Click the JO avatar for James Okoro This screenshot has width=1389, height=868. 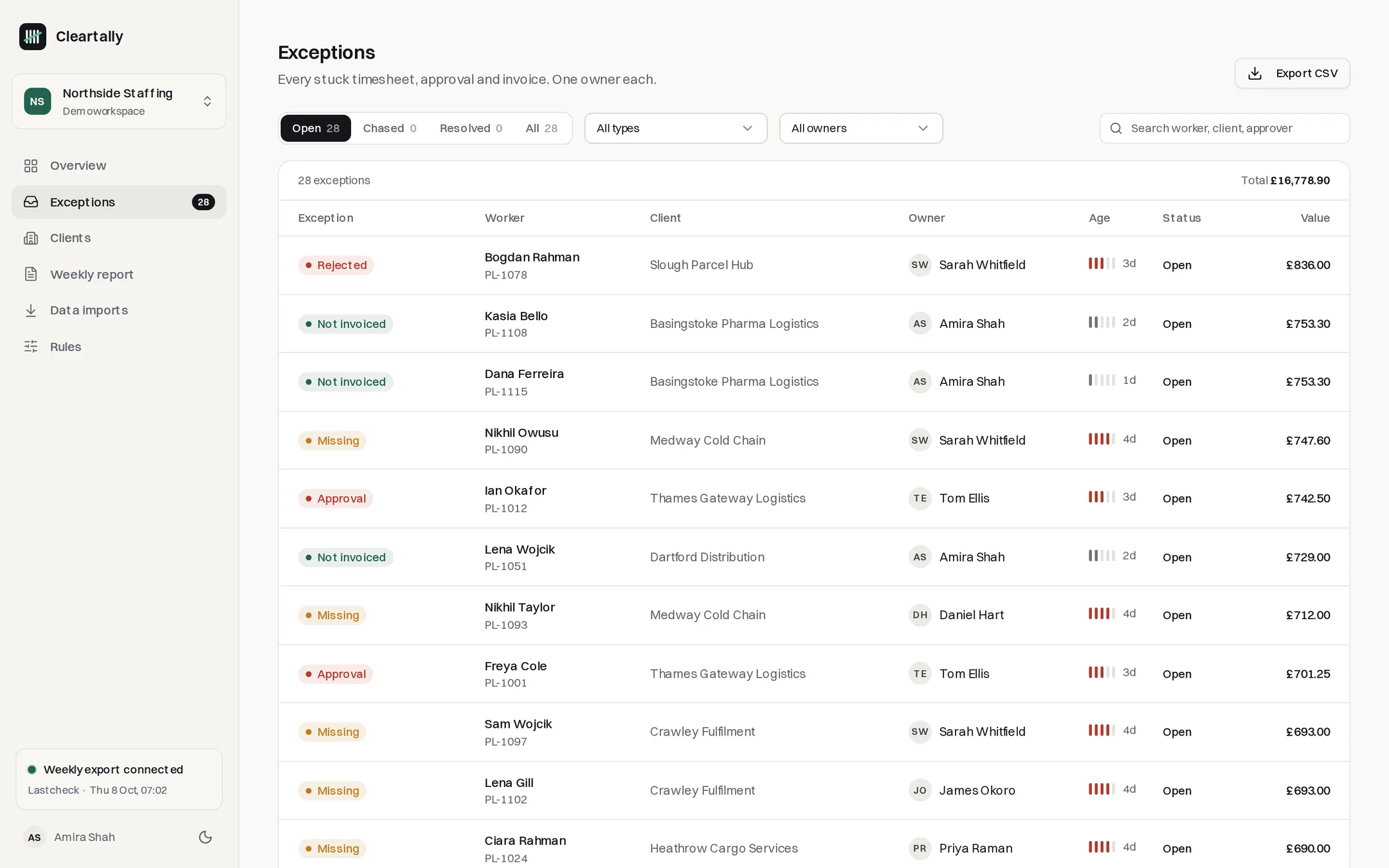point(920,791)
